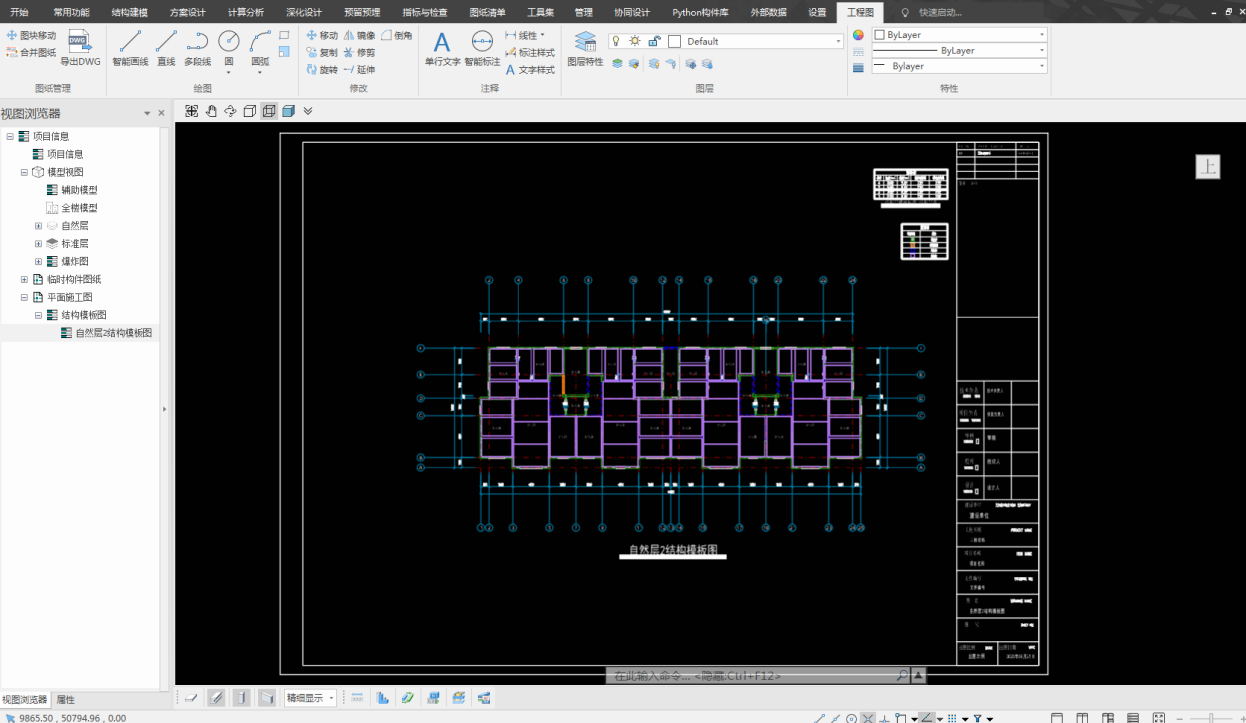The image size is (1246, 723).
Task: Click the color wheel in properties panel
Action: pyautogui.click(x=858, y=35)
